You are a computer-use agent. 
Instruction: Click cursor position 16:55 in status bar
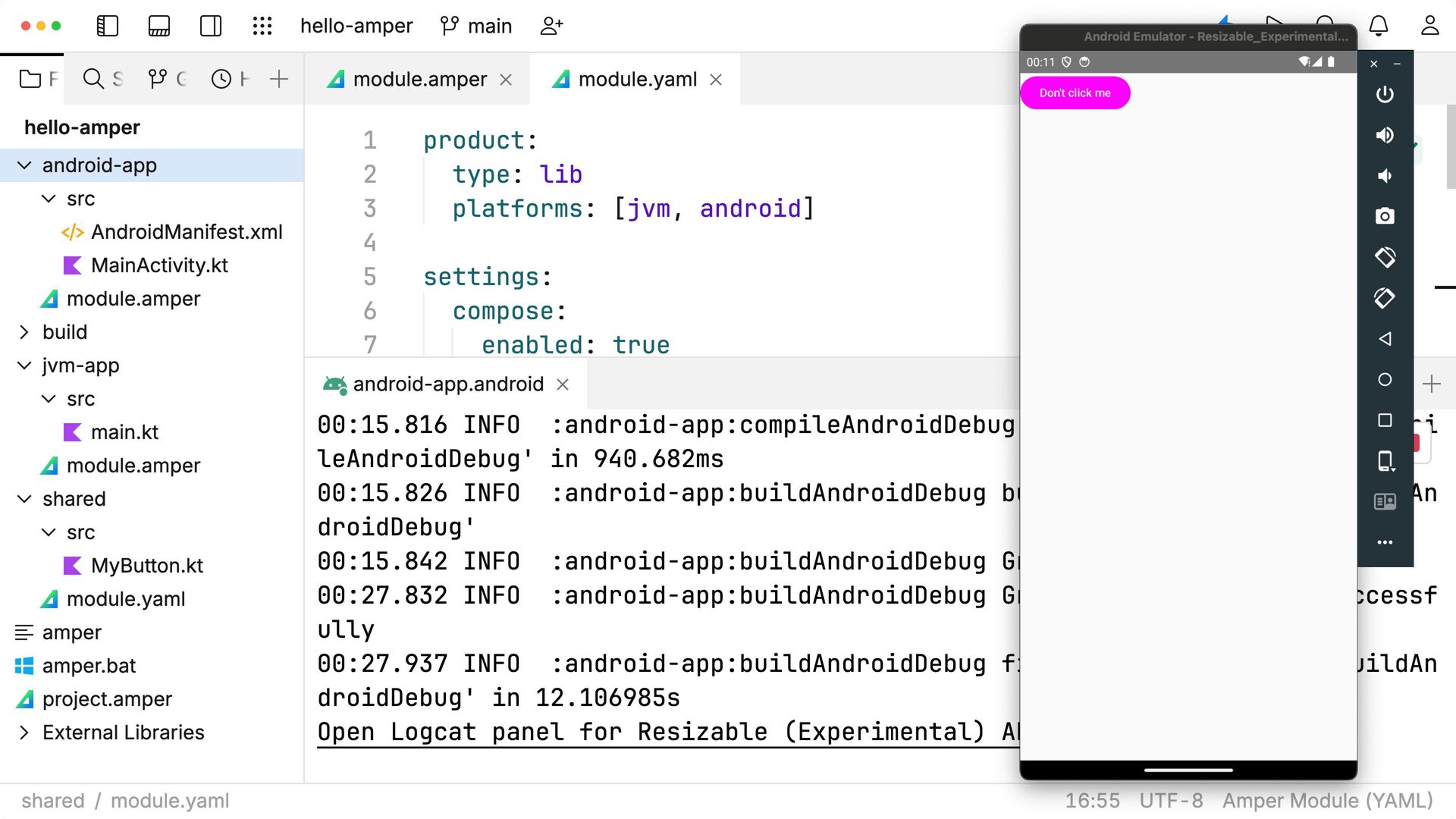pyautogui.click(x=1092, y=801)
